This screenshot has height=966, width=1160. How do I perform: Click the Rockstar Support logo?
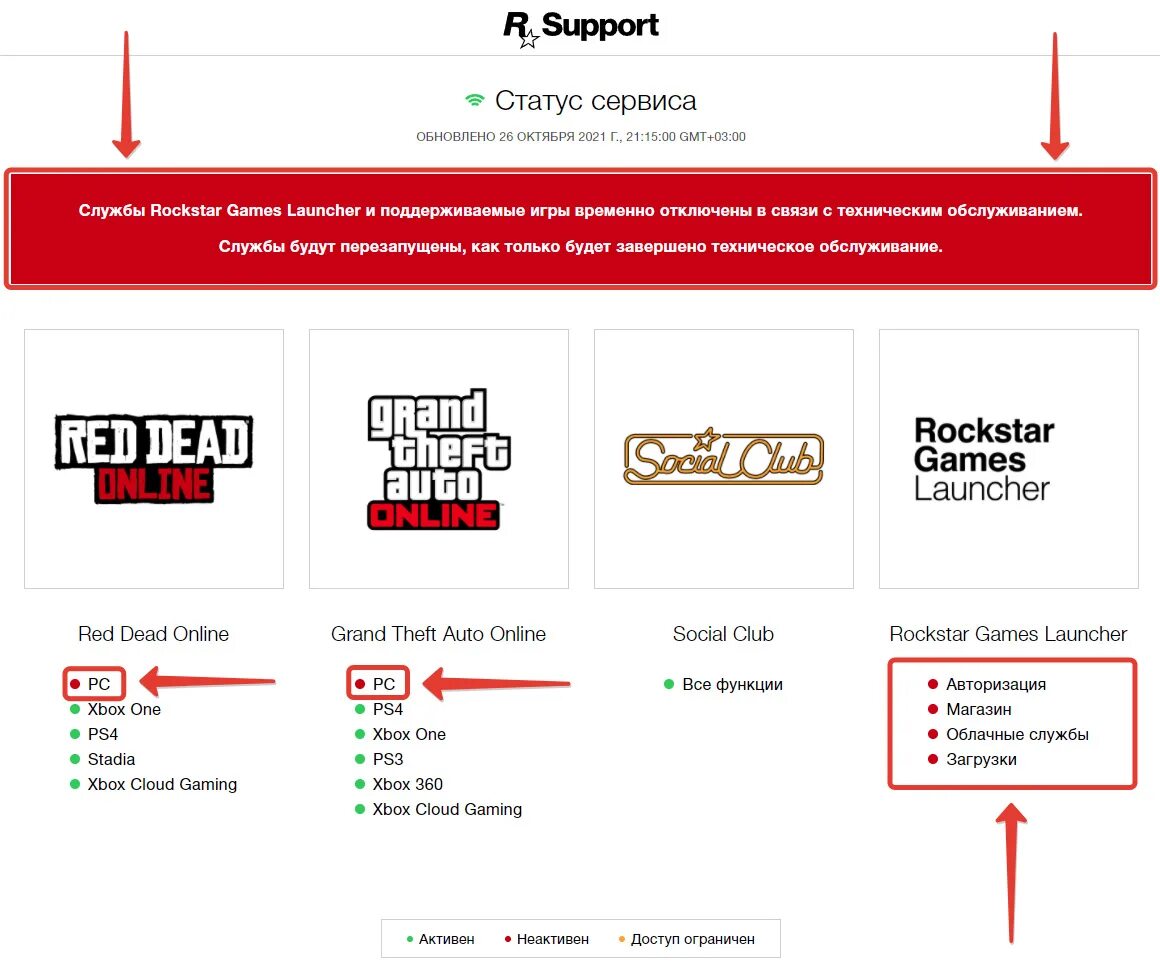click(581, 28)
